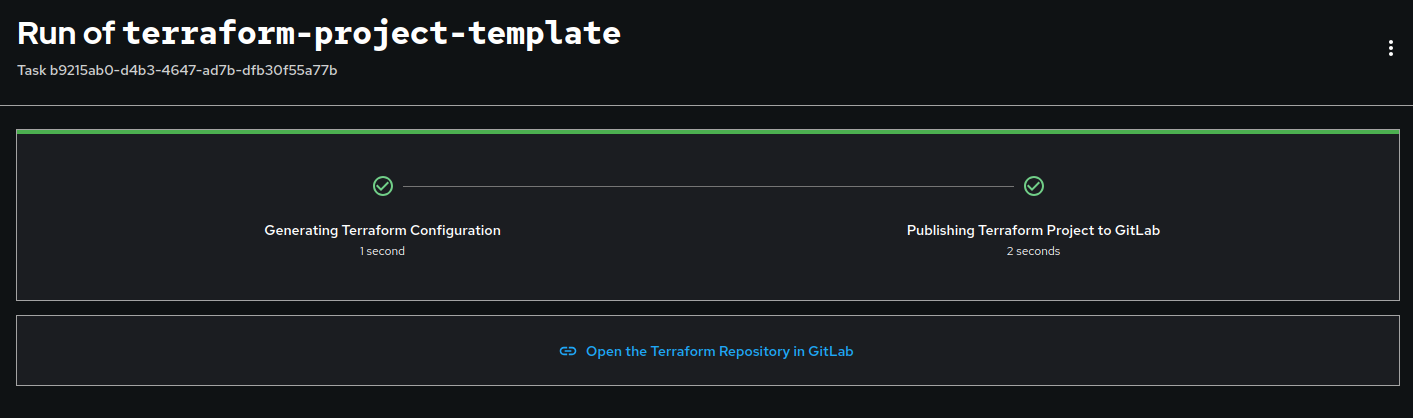The height and width of the screenshot is (418, 1413).
Task: Select the Publishing Terraform Project to GitLab step
Action: pos(1033,230)
